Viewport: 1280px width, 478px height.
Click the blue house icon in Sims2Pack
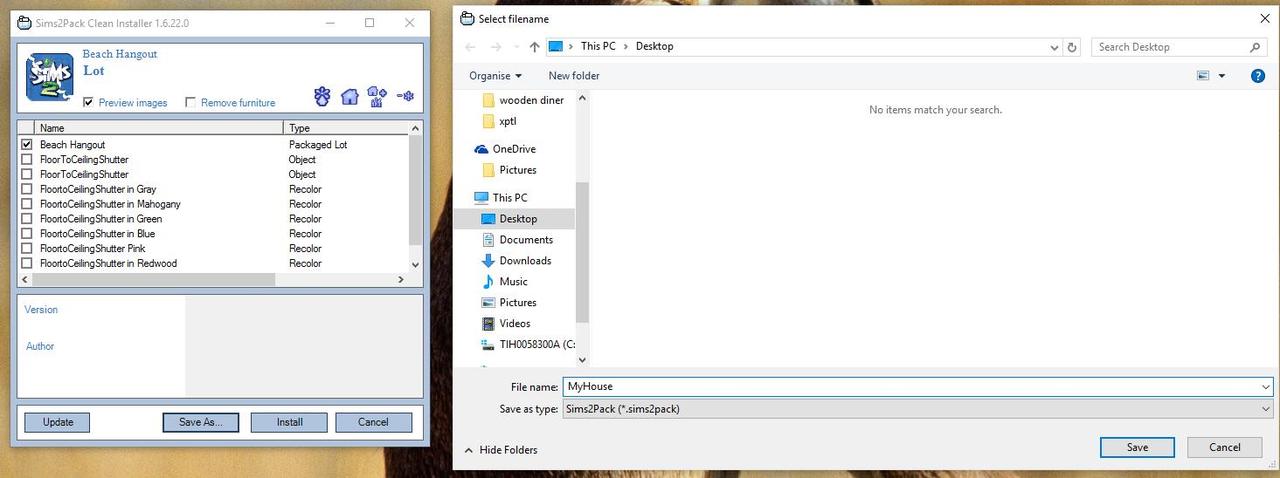[x=349, y=96]
